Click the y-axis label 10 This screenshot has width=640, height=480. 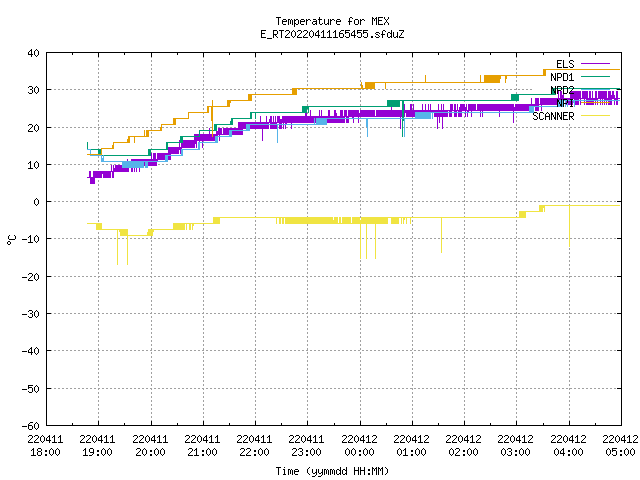[33, 165]
